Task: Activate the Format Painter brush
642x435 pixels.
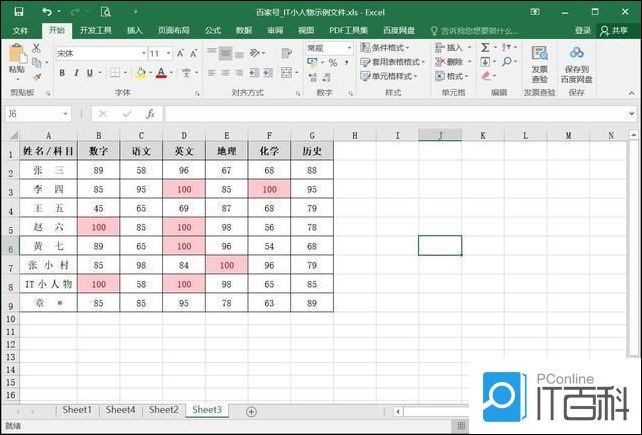Action: point(36,76)
